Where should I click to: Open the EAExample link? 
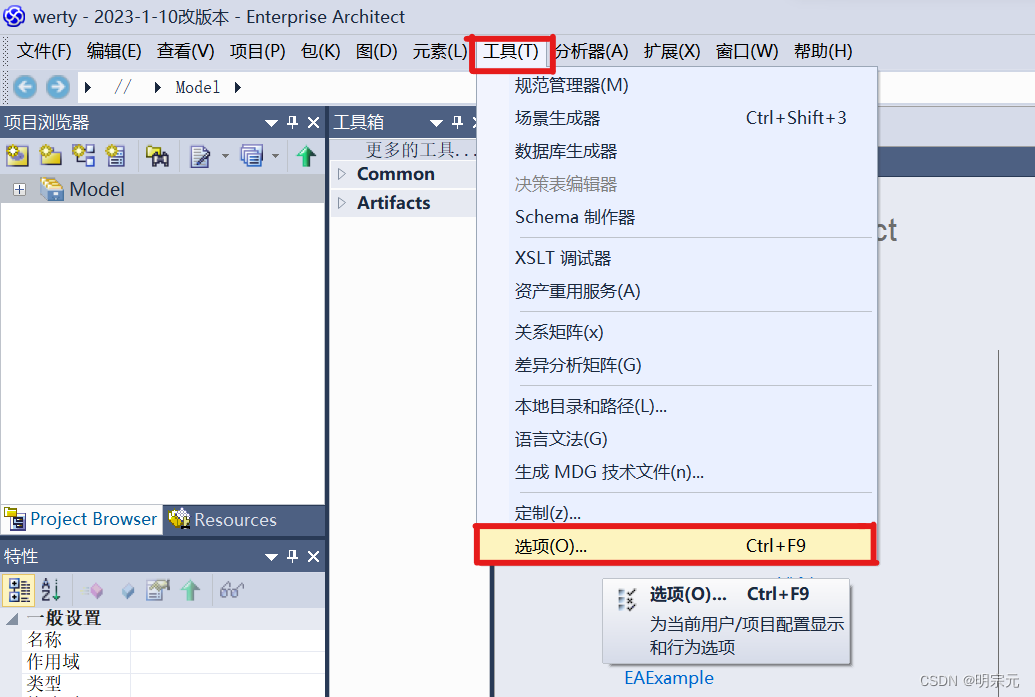tap(669, 678)
